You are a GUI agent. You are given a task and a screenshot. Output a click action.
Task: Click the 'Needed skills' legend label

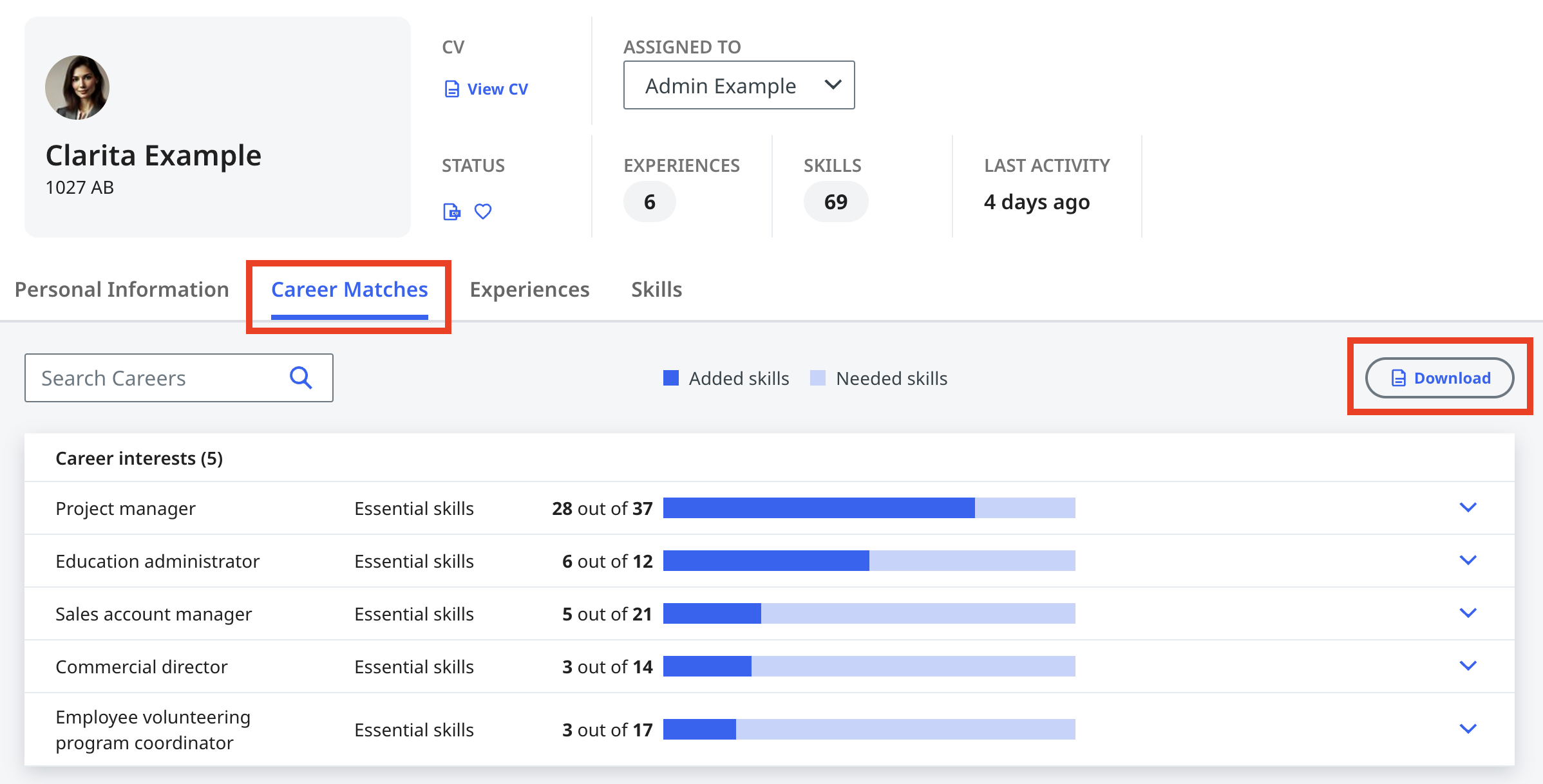tap(892, 378)
